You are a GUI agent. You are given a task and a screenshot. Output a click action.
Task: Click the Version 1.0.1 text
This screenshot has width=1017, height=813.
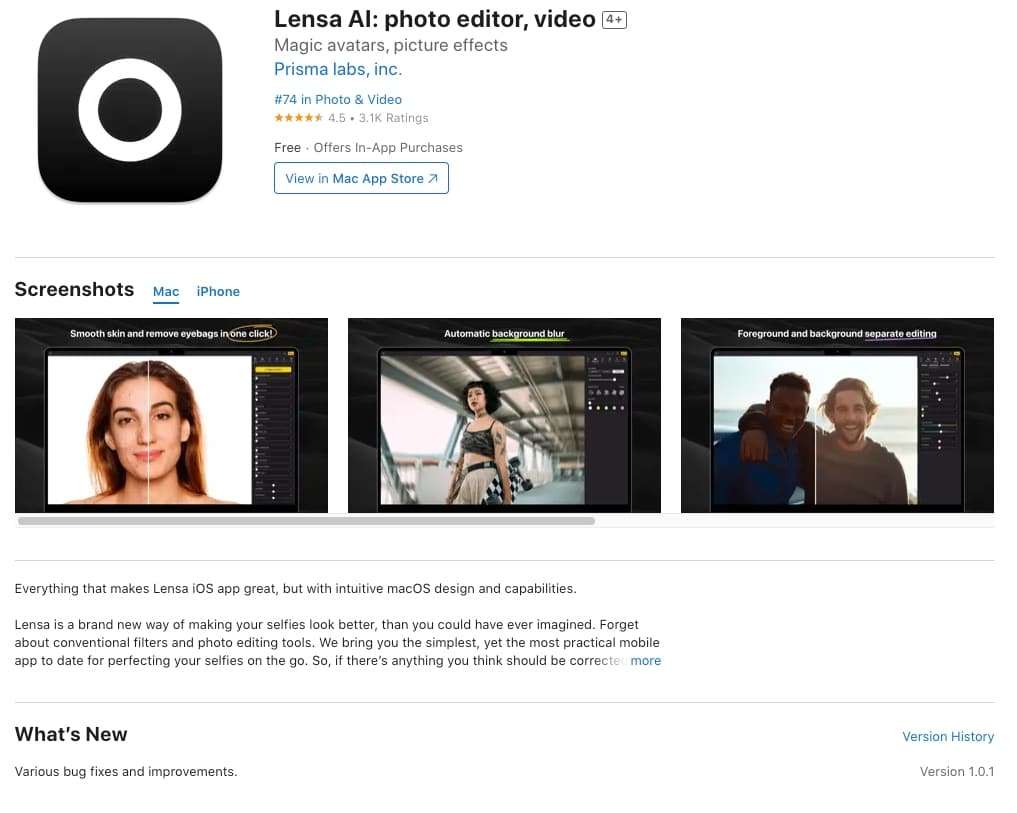click(957, 771)
